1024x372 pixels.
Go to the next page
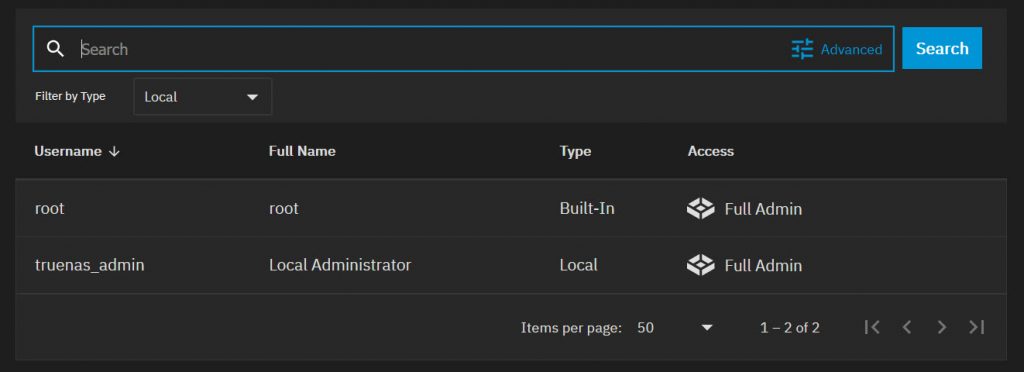(x=941, y=327)
